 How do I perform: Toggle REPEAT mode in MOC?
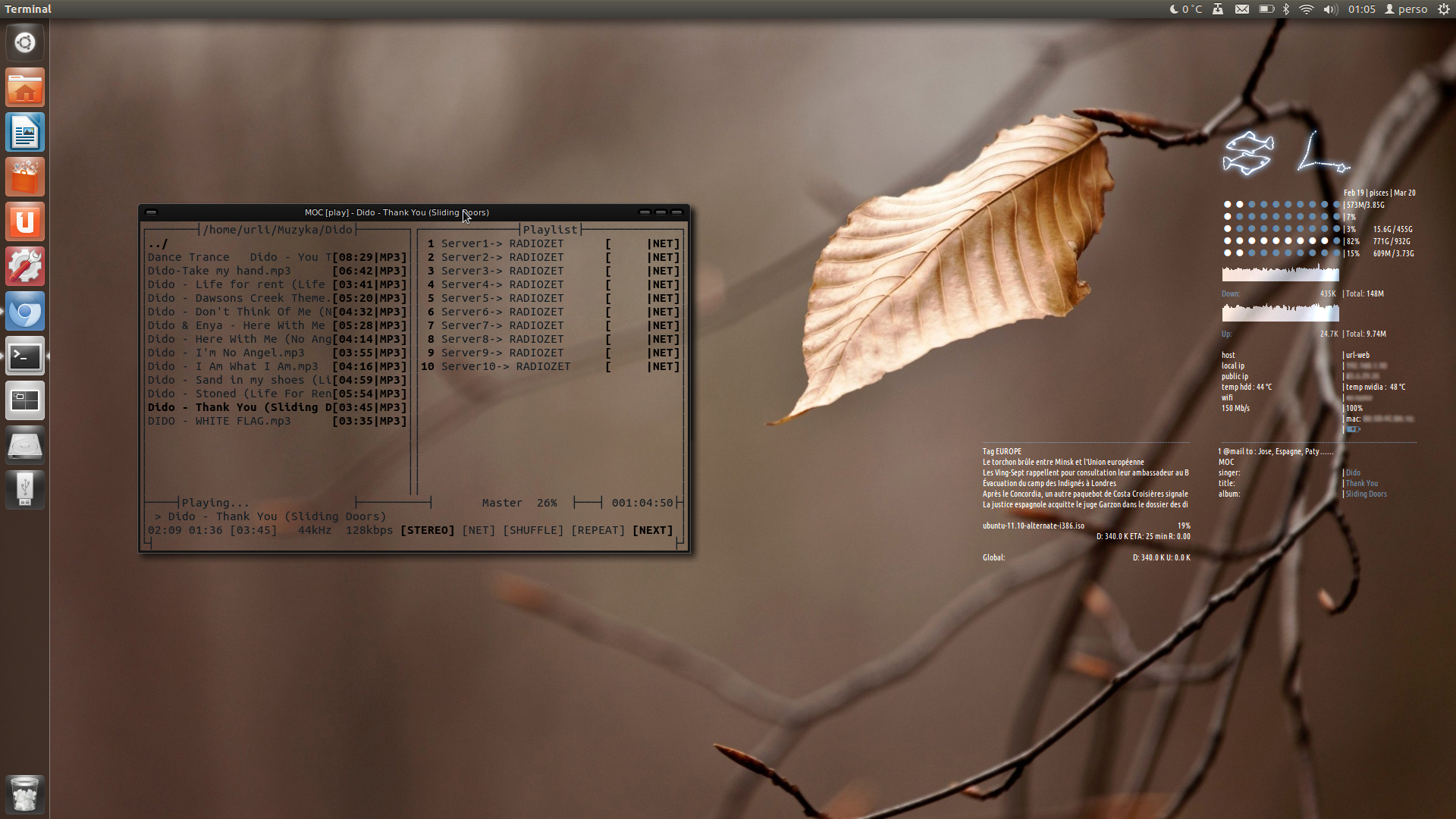(598, 530)
